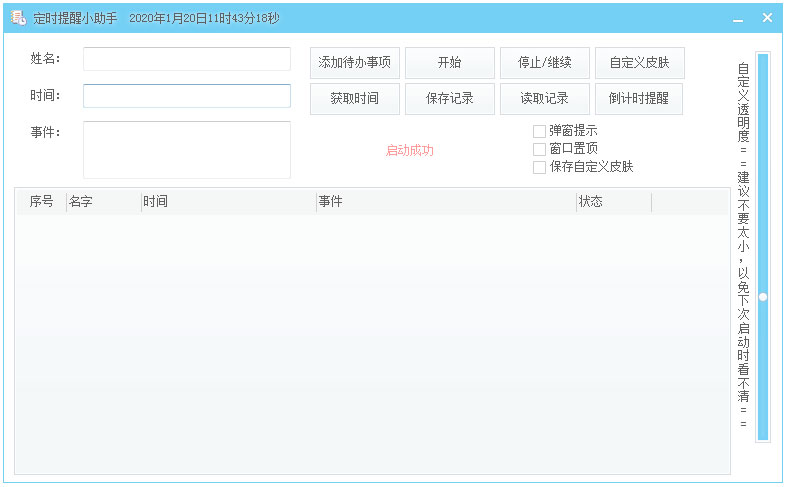Sort by the 时间 column header

pos(228,202)
